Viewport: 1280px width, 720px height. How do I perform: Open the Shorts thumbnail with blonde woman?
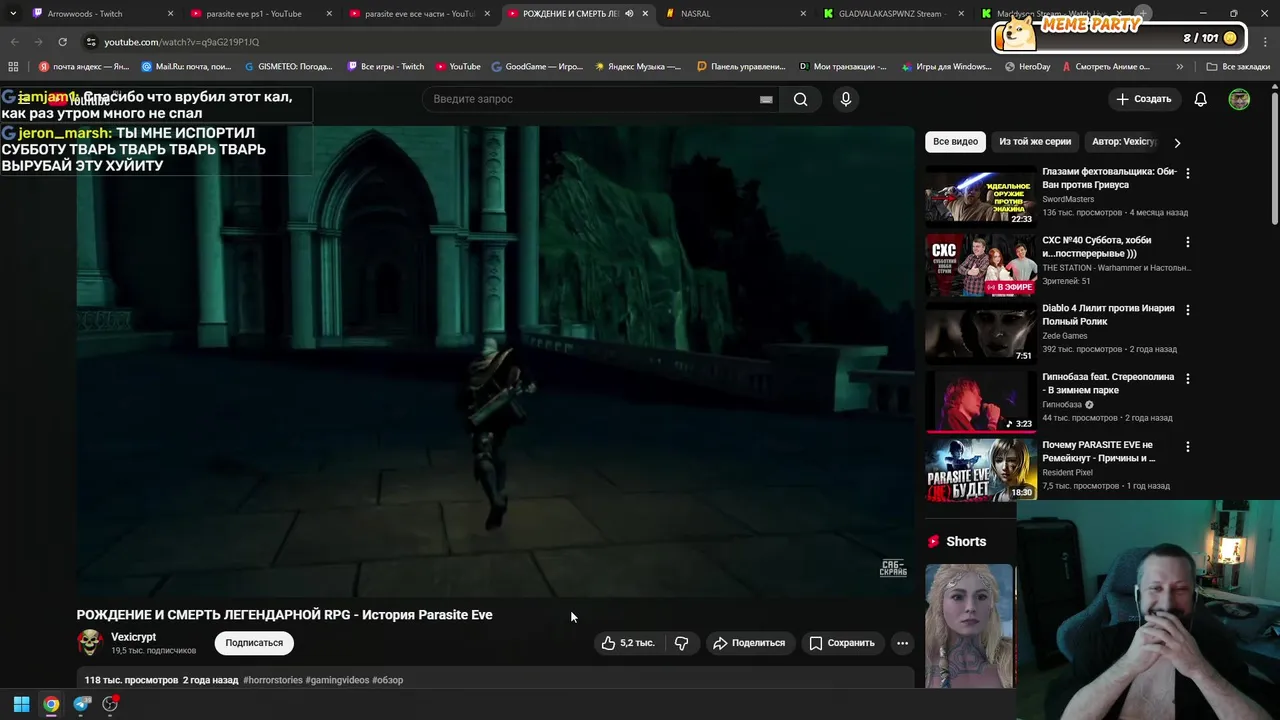(969, 626)
